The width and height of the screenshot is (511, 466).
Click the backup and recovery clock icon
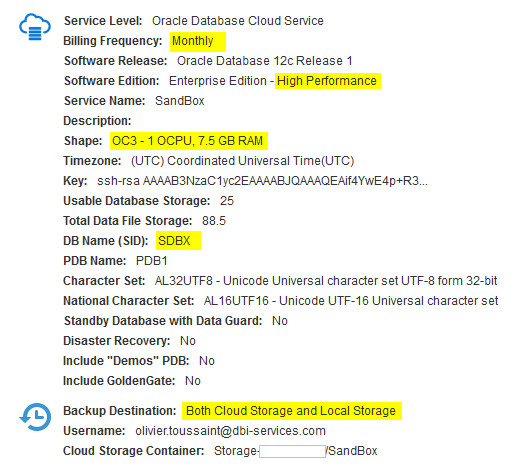point(35,417)
